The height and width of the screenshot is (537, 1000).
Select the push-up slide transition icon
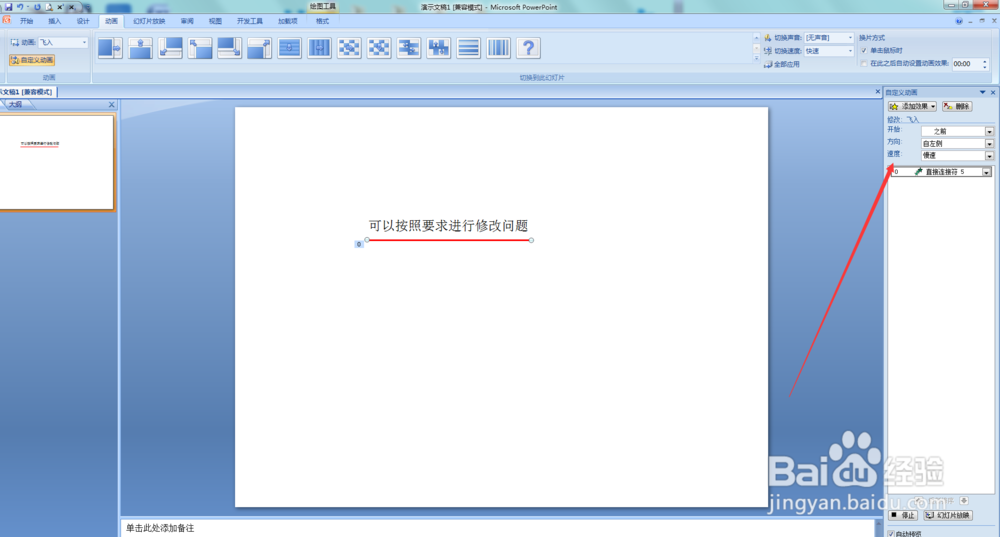pos(140,48)
